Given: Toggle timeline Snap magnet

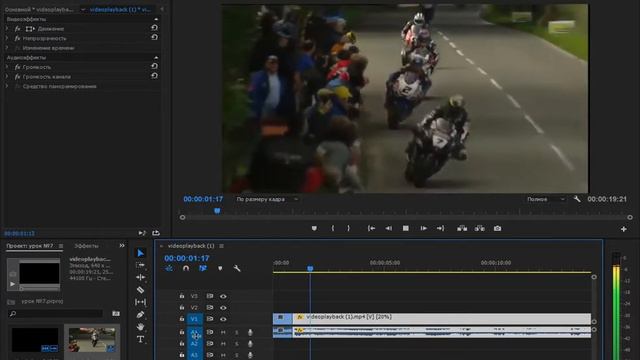Looking at the screenshot, I should click(186, 268).
